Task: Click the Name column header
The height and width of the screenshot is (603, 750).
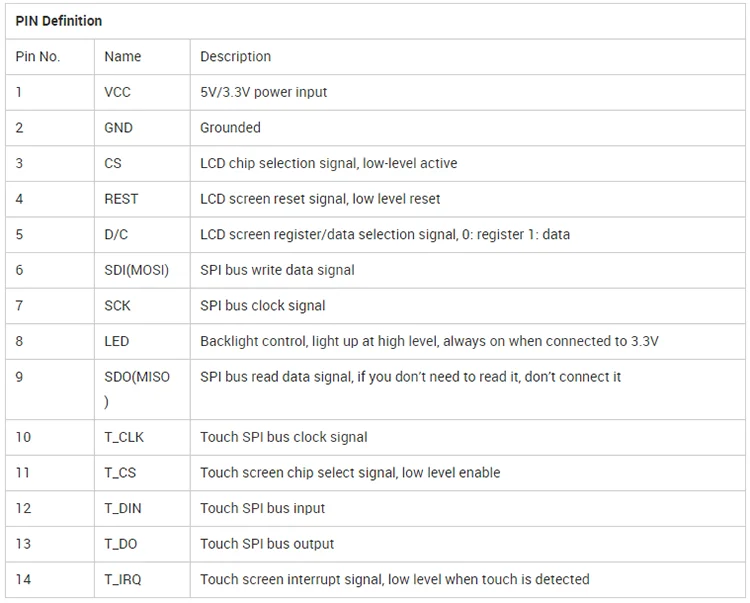Action: 123,57
